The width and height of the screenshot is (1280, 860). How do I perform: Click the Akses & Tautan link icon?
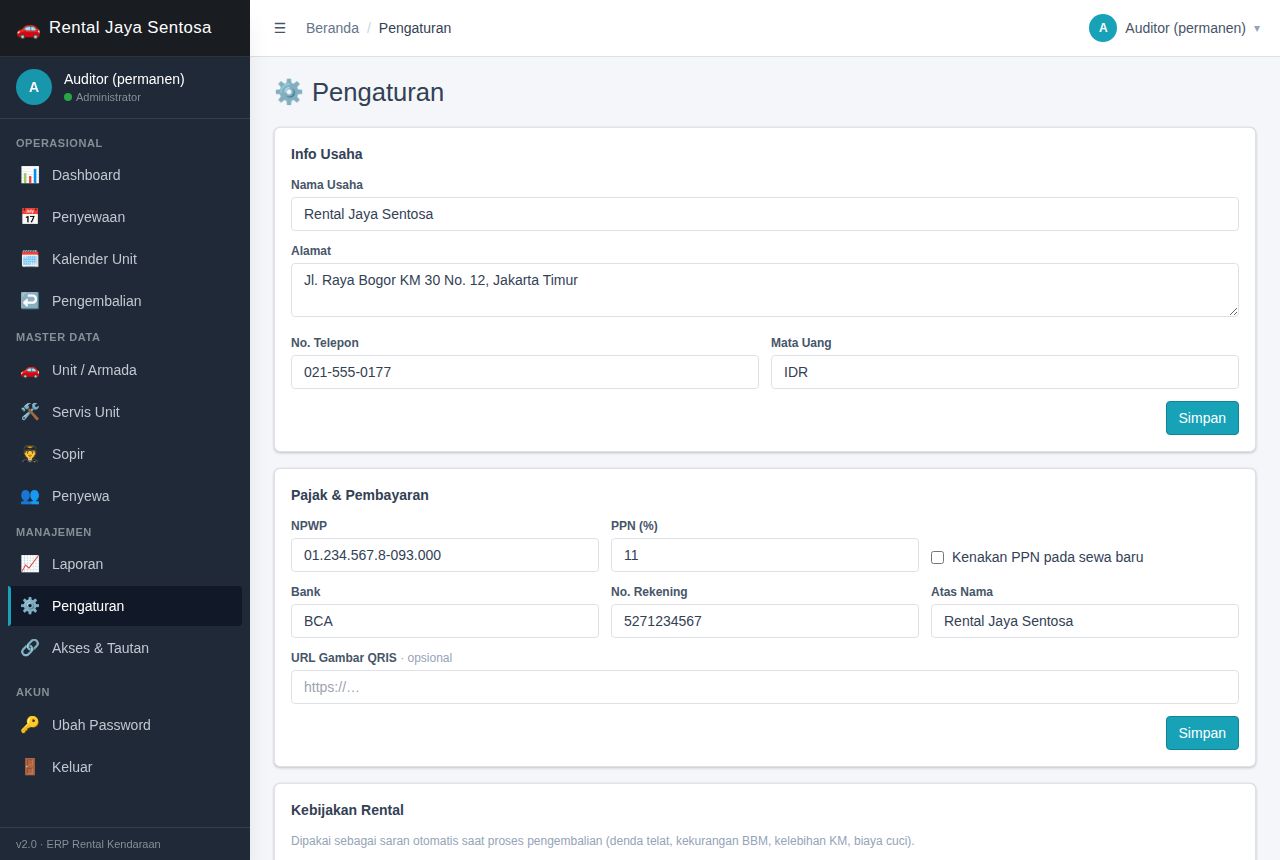pos(30,648)
